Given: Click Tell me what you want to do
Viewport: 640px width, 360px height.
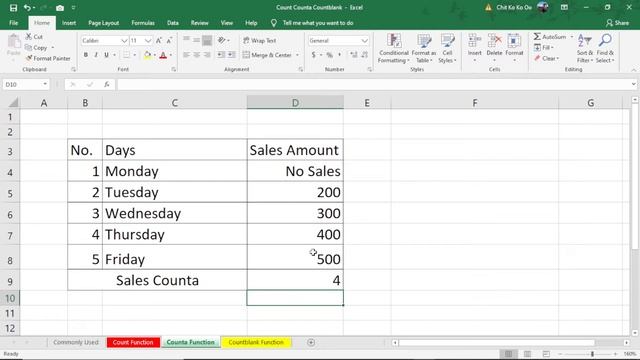Looking at the screenshot, I should 318,23.
